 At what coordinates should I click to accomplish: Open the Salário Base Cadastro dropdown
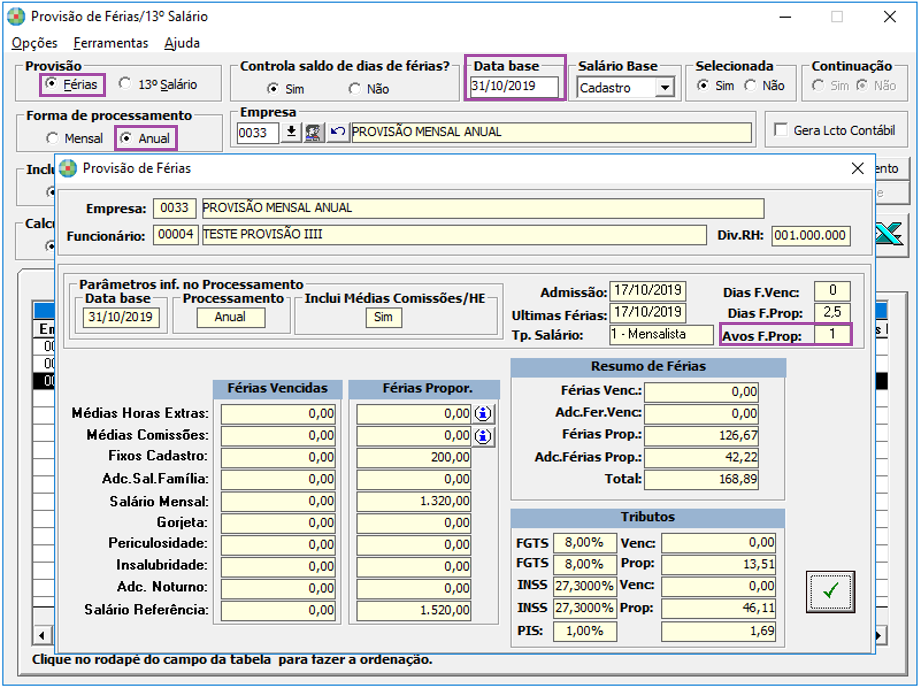click(x=664, y=88)
